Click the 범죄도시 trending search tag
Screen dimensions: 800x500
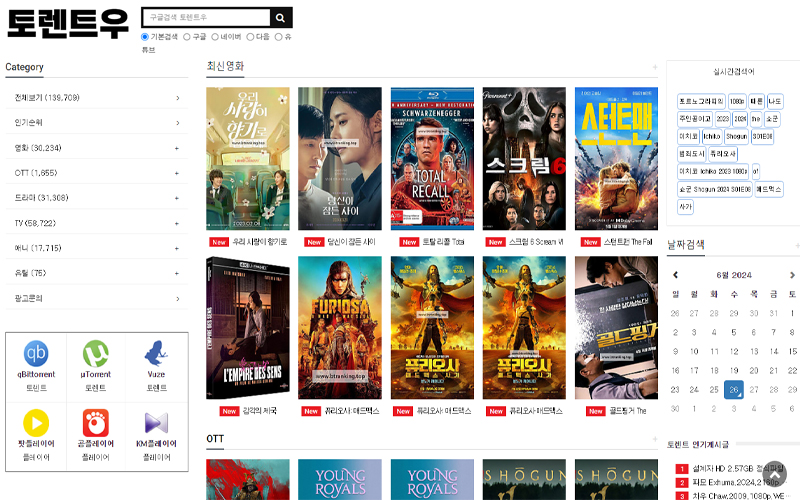click(691, 154)
